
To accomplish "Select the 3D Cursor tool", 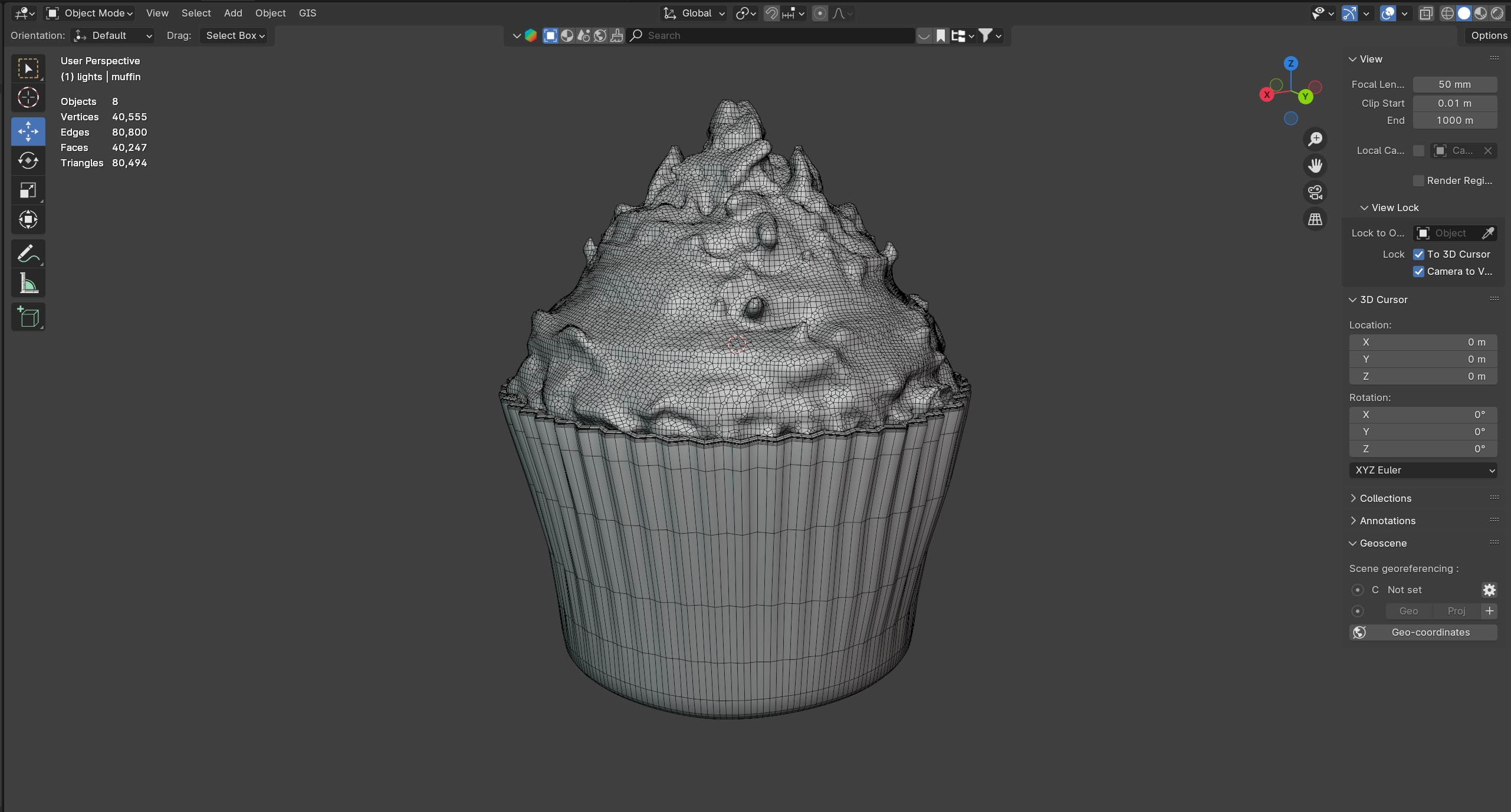I will (x=28, y=98).
